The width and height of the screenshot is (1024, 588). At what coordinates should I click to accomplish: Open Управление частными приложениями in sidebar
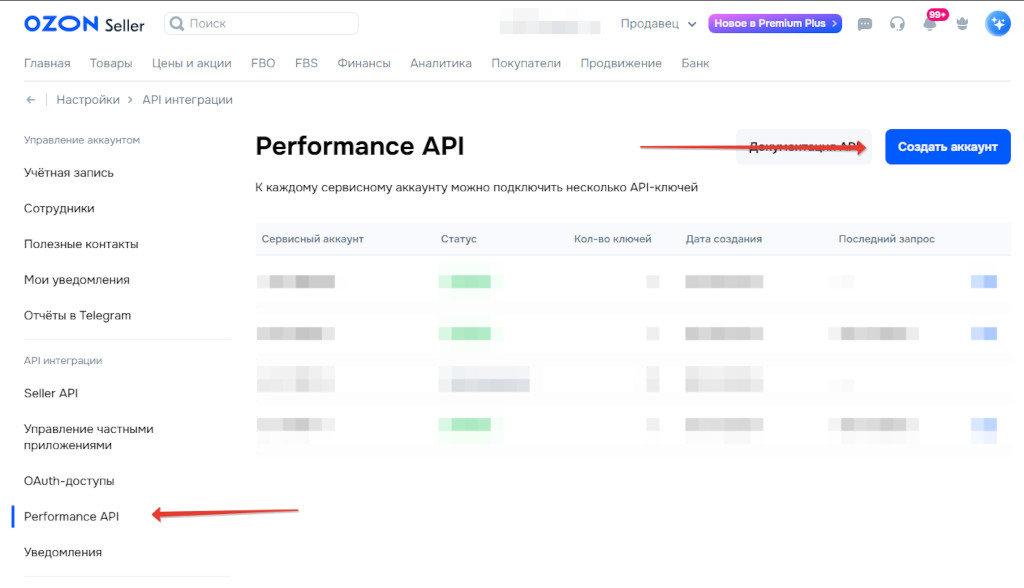tap(89, 437)
